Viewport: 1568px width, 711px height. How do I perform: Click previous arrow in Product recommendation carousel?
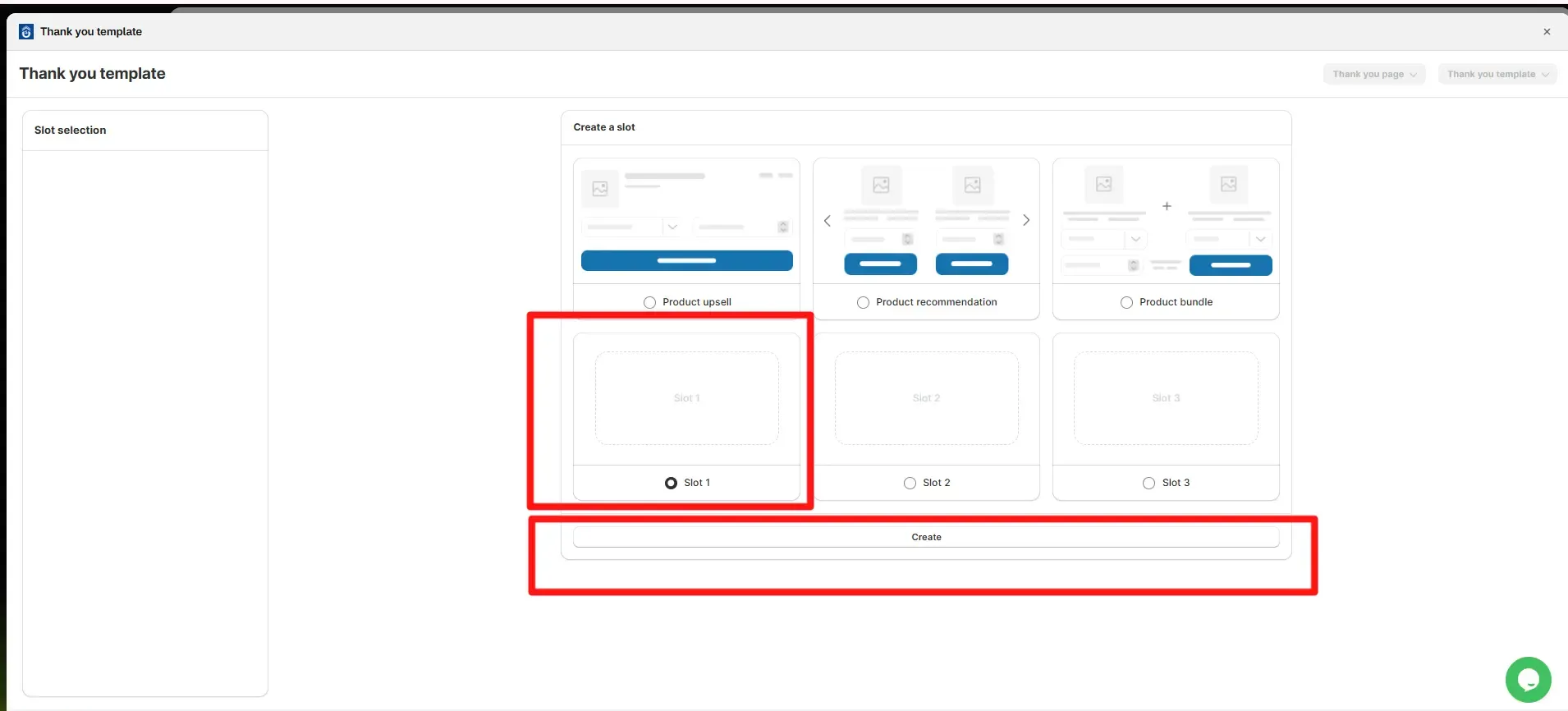(x=828, y=220)
